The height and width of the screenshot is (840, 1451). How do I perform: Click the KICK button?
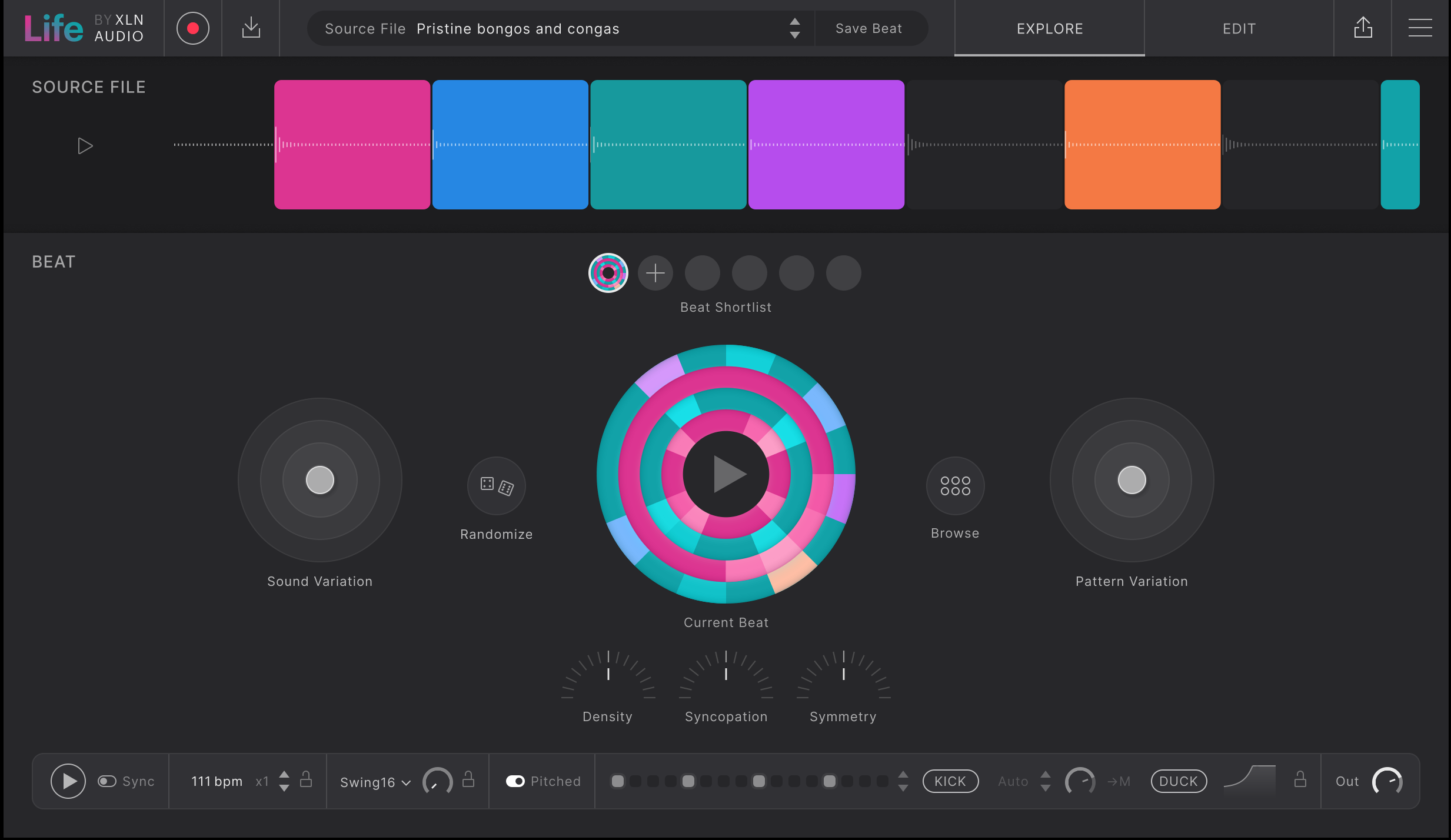pos(950,781)
